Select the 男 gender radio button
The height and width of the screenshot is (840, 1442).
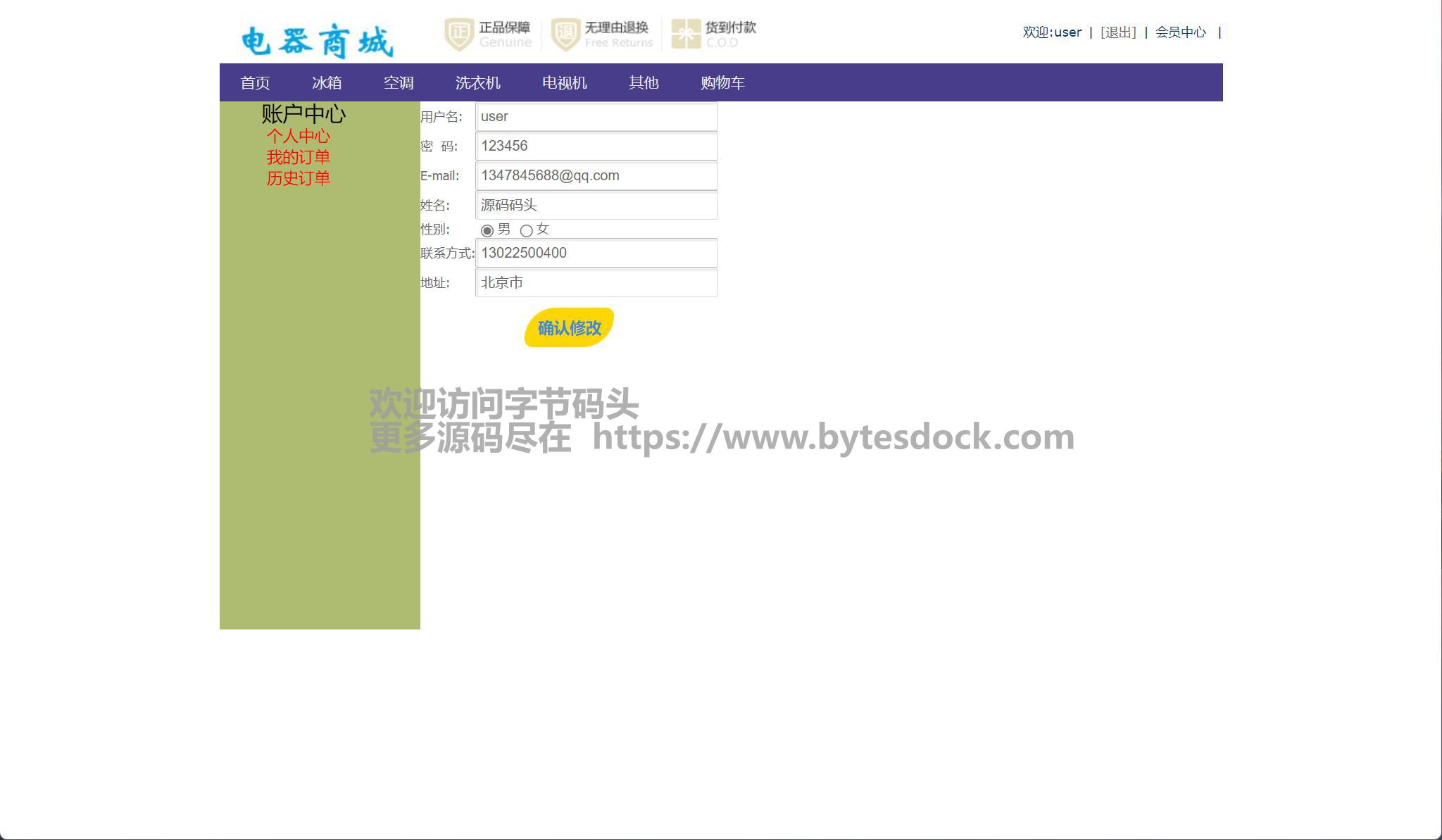[x=487, y=231]
